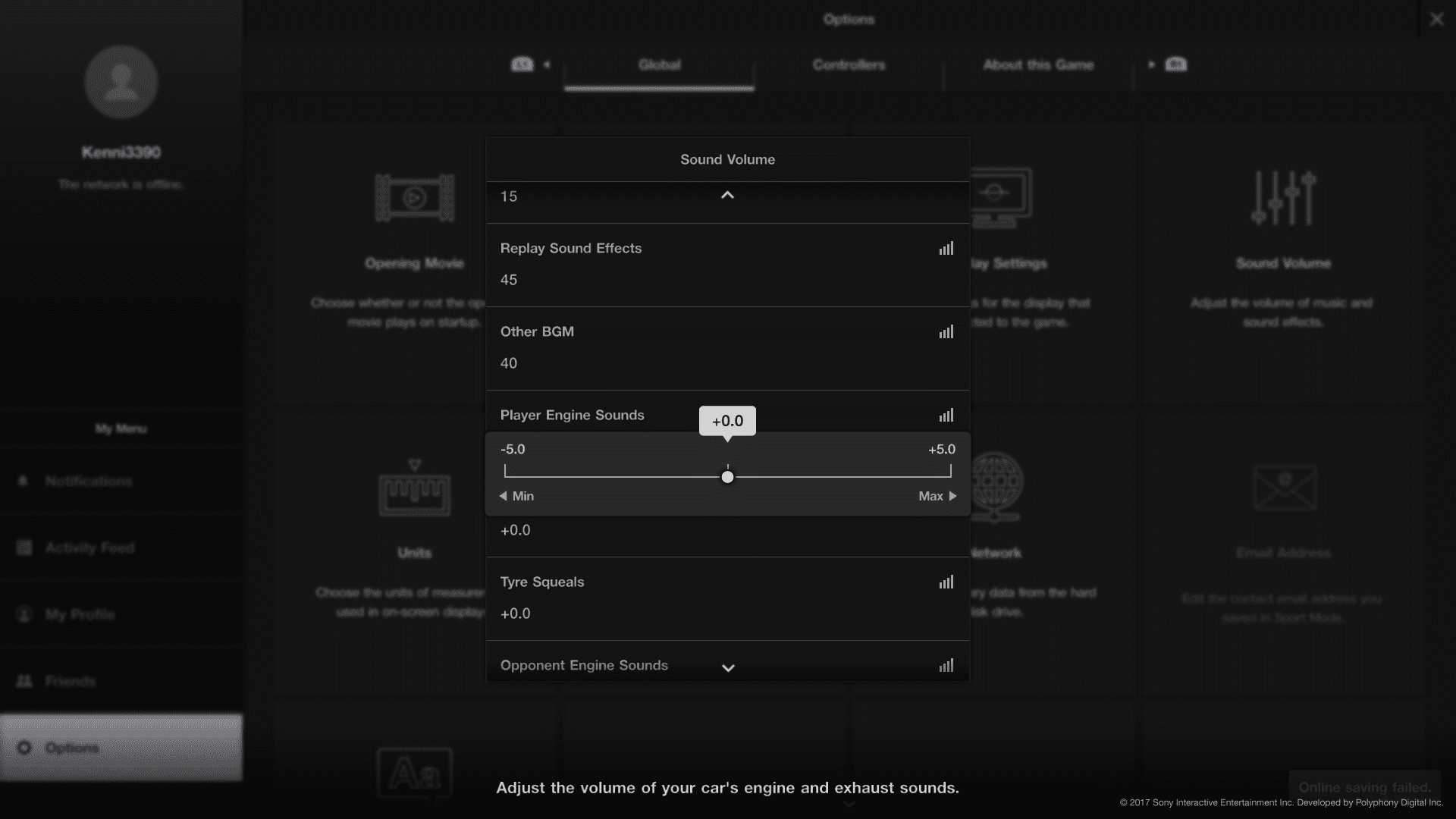The image size is (1456, 819).
Task: Click the Replay Sound Effects volume bars icon
Action: coord(946,249)
